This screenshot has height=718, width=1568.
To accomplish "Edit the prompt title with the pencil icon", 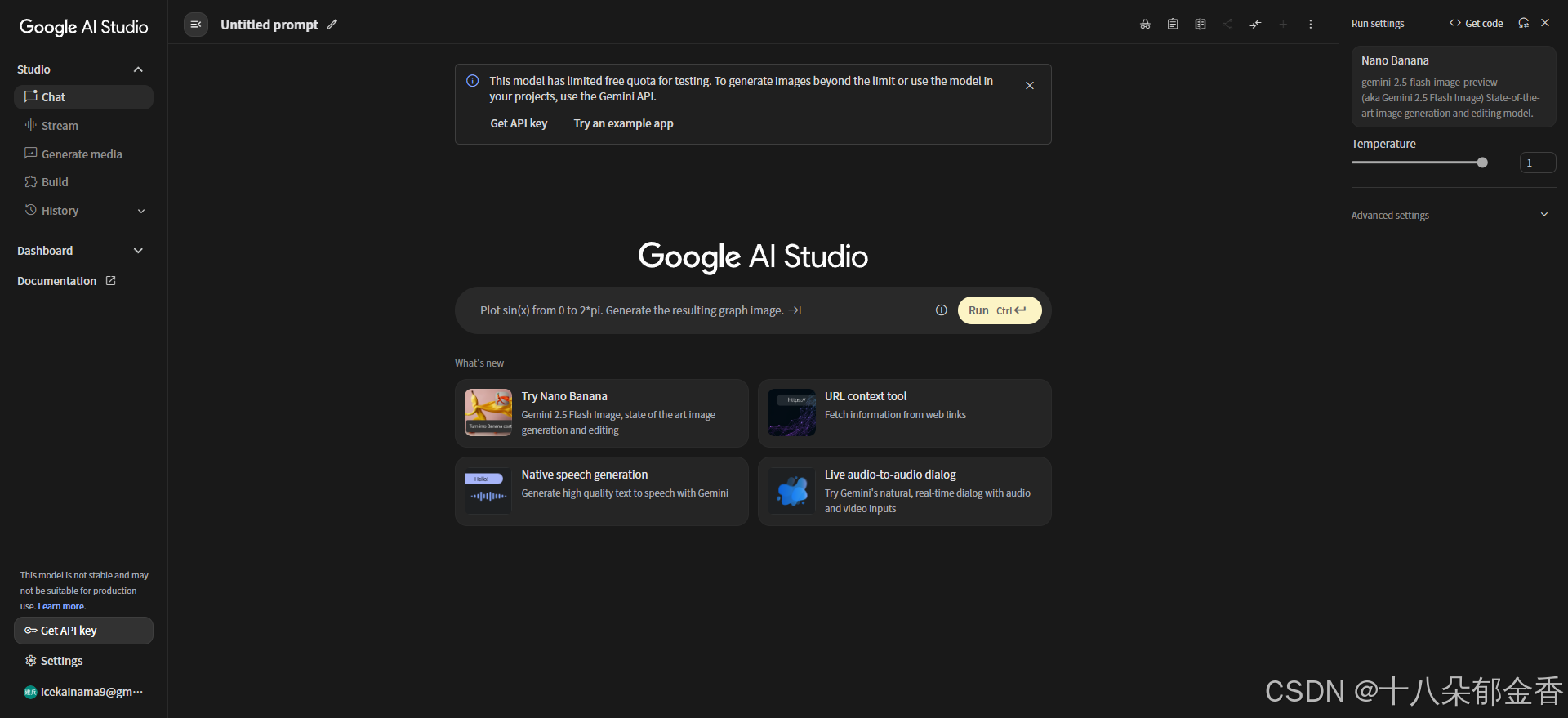I will 332,25.
